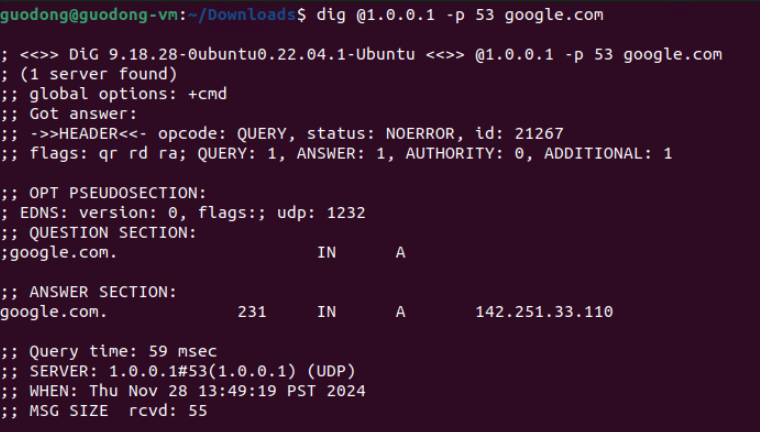The width and height of the screenshot is (760, 432).
Task: Click the IP address 142.251.33.110 in the answer
Action: click(x=544, y=312)
